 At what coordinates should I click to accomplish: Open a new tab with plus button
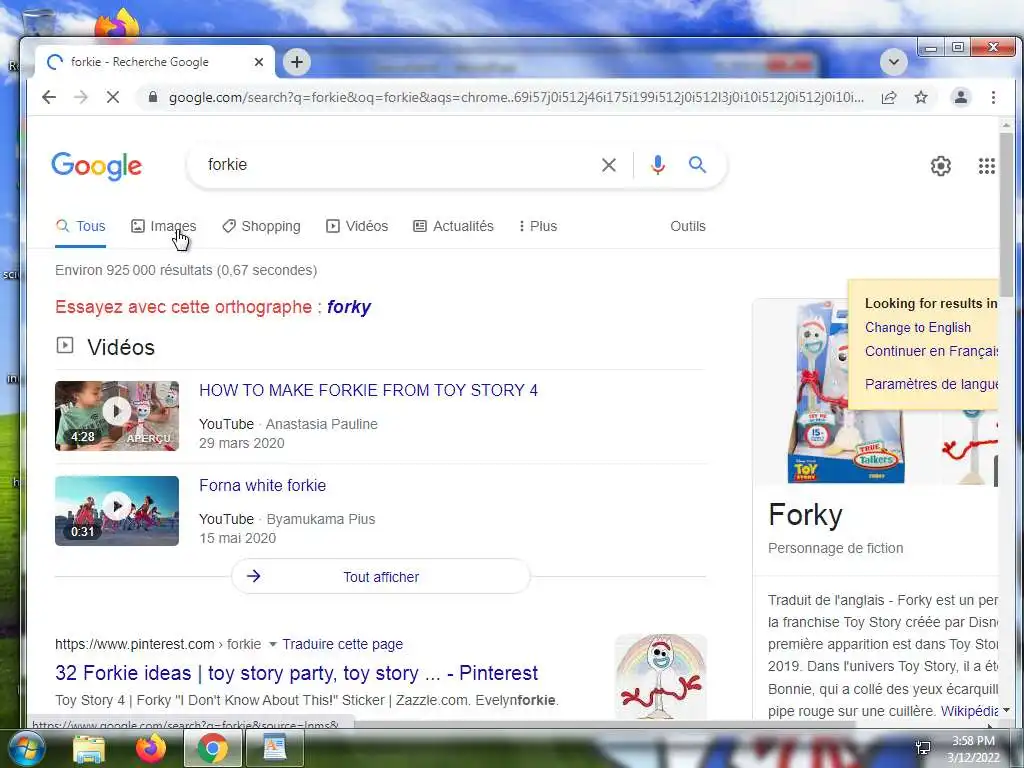297,62
